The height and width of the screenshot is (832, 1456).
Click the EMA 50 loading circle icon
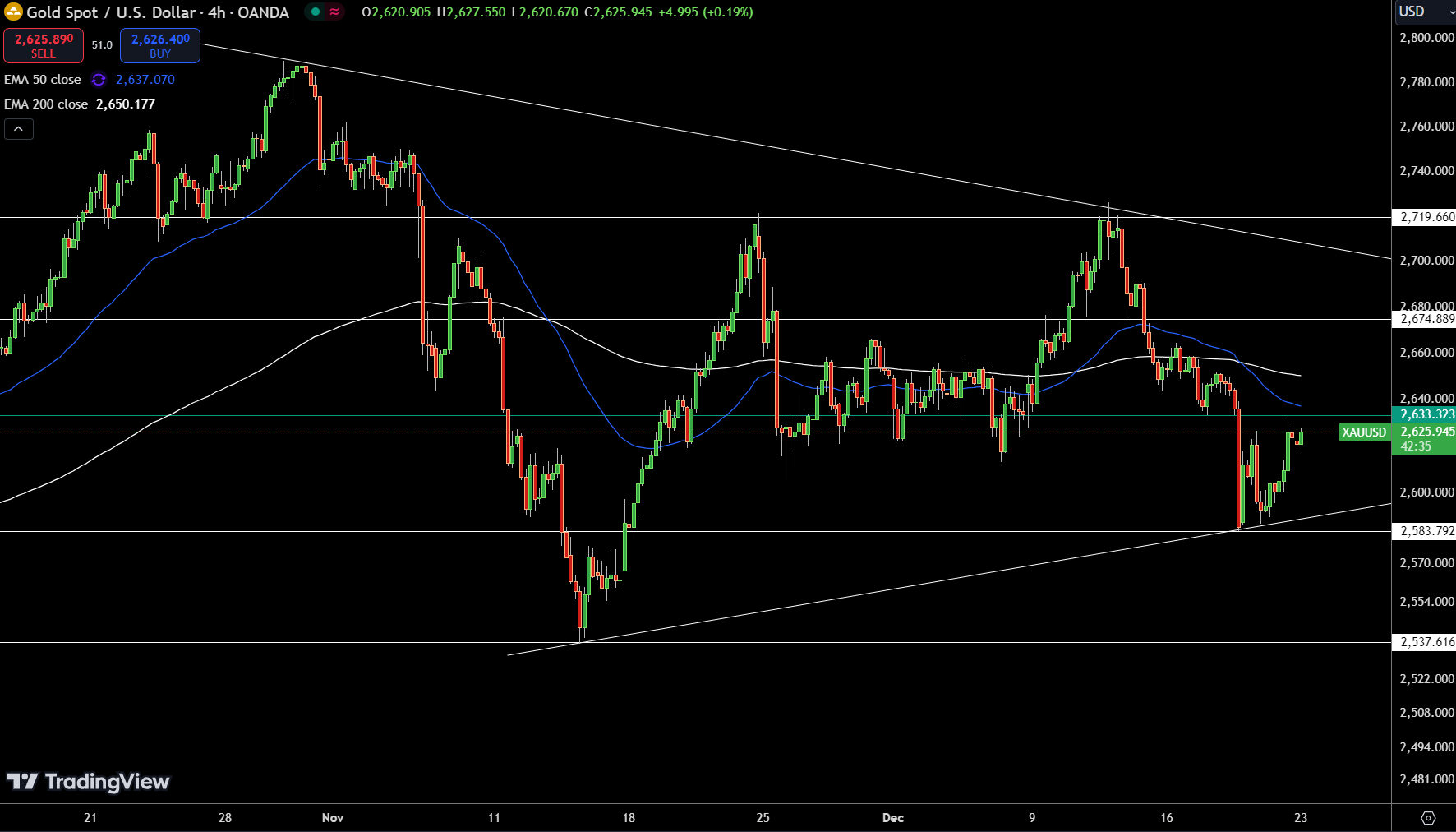pos(99,80)
